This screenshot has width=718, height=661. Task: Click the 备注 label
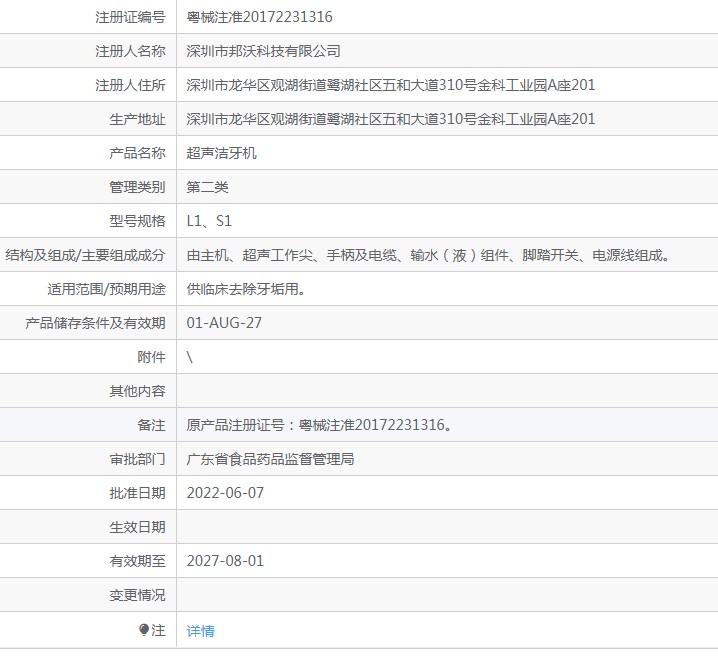[151, 425]
